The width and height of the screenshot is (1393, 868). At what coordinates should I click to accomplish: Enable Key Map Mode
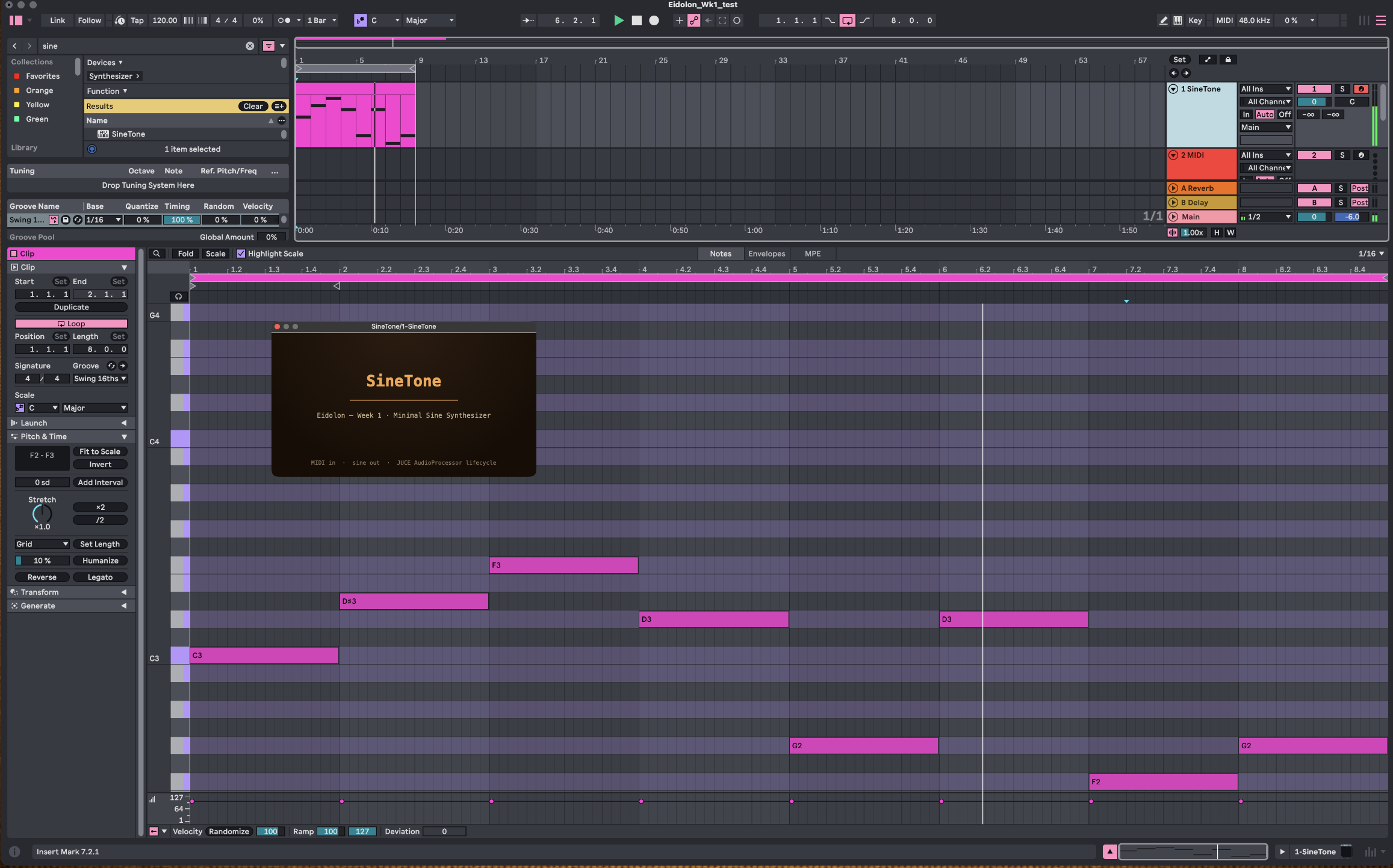click(1195, 20)
